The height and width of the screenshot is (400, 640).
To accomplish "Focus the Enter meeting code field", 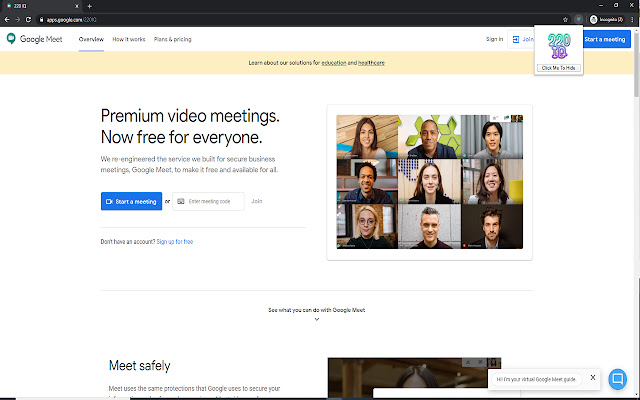I will [x=208, y=201].
